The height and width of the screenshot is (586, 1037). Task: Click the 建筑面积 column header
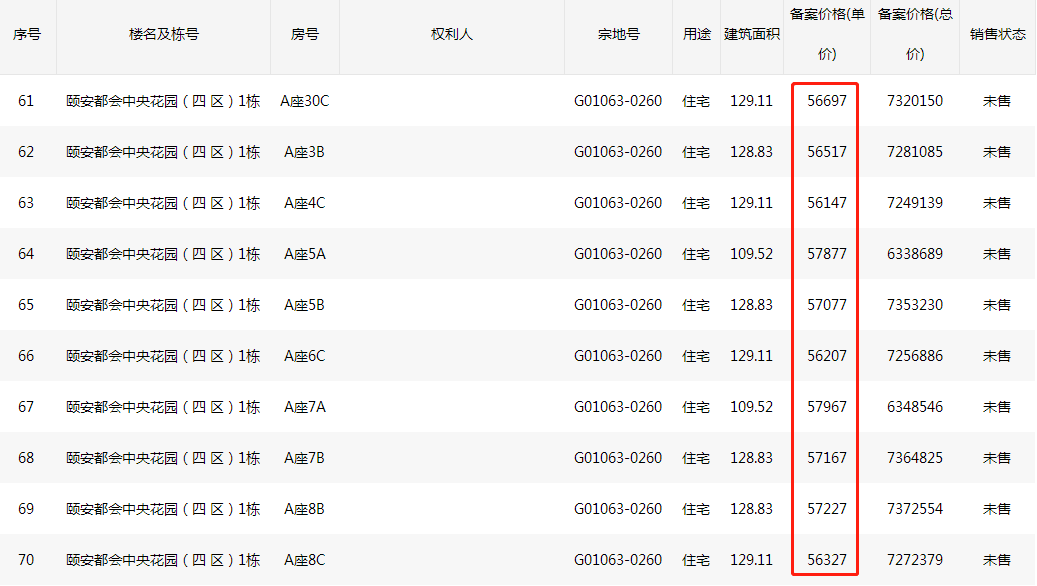[752, 34]
